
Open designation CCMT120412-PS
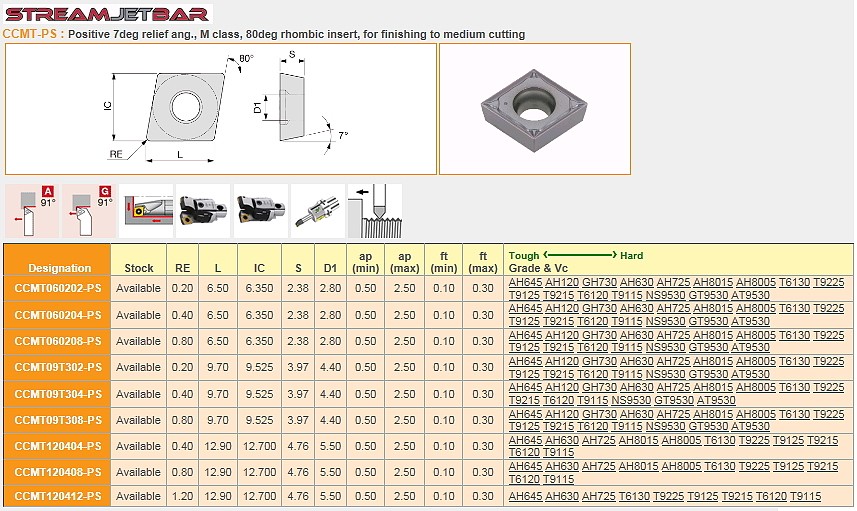[58, 496]
